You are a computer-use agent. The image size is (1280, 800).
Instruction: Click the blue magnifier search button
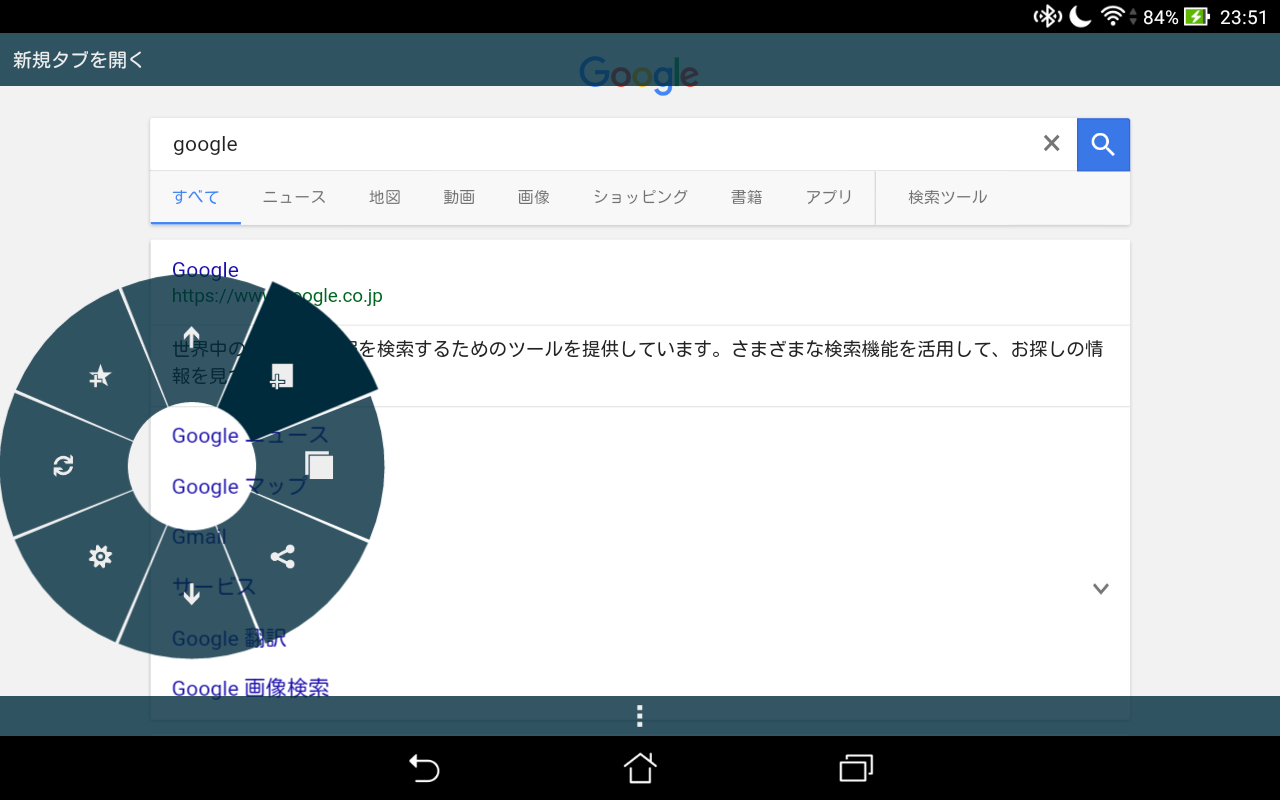coord(1103,144)
